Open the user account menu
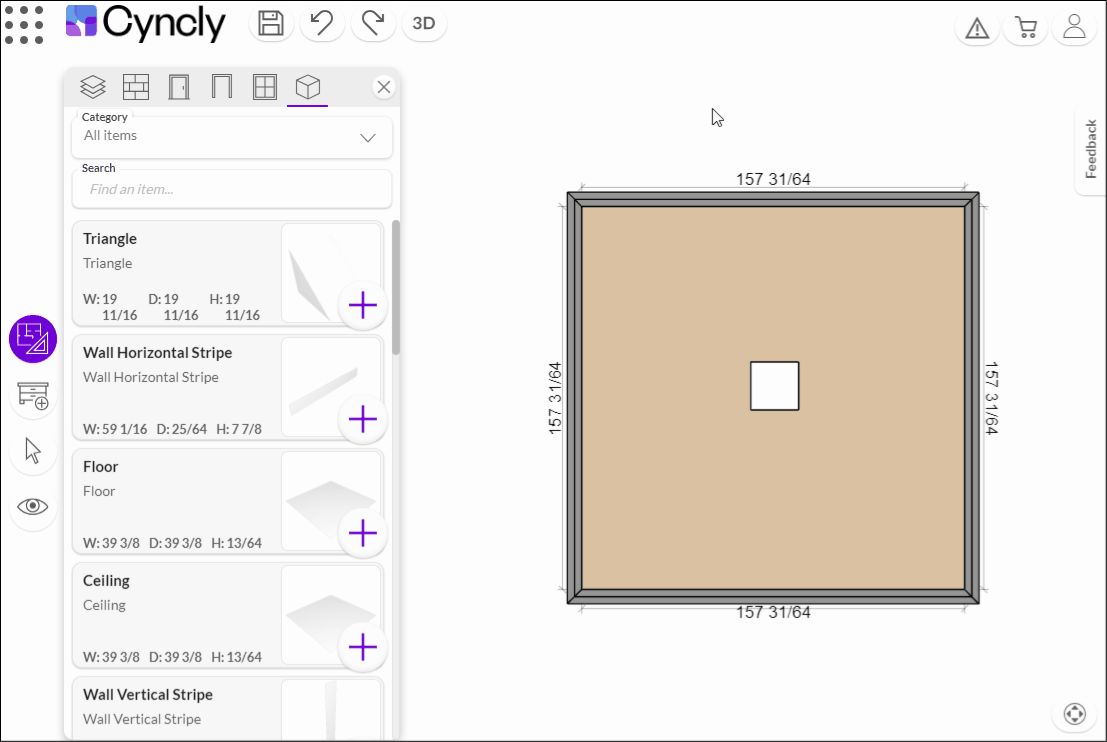This screenshot has height=742, width=1107. (x=1075, y=28)
